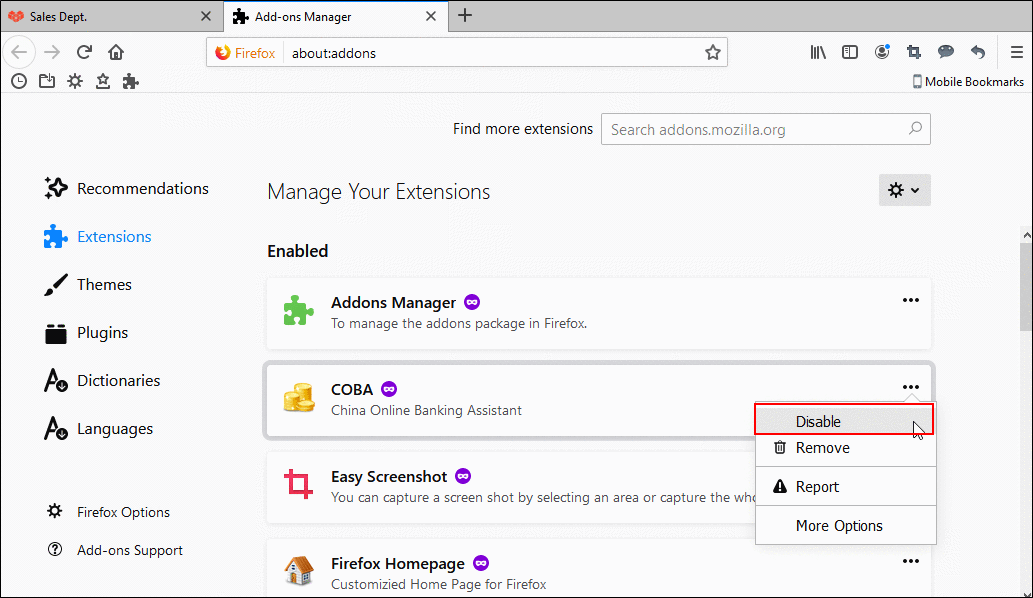Bookmark this page with the star icon
This screenshot has width=1033, height=598.
(712, 53)
